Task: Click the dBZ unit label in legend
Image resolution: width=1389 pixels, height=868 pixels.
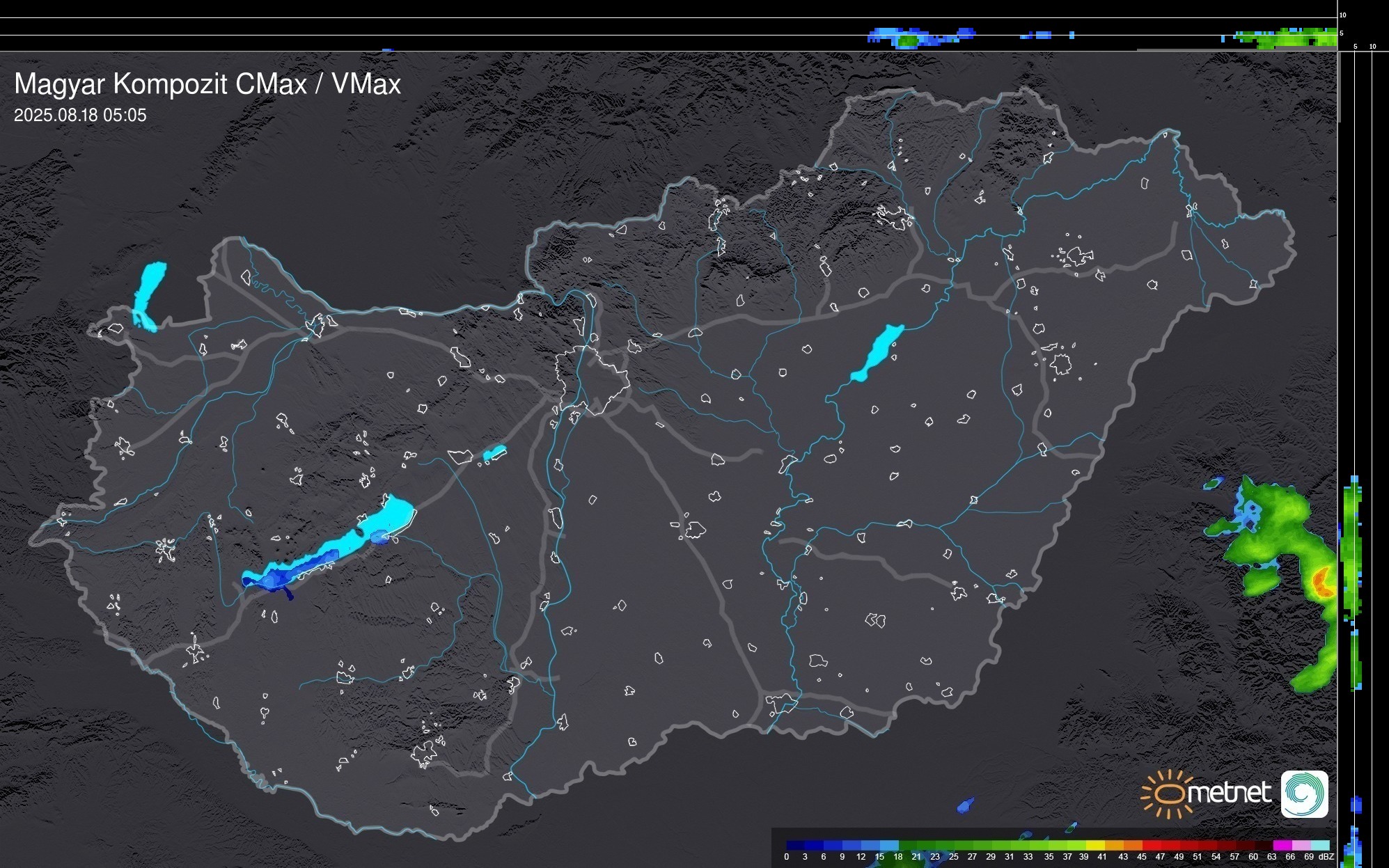Action: tap(1326, 857)
